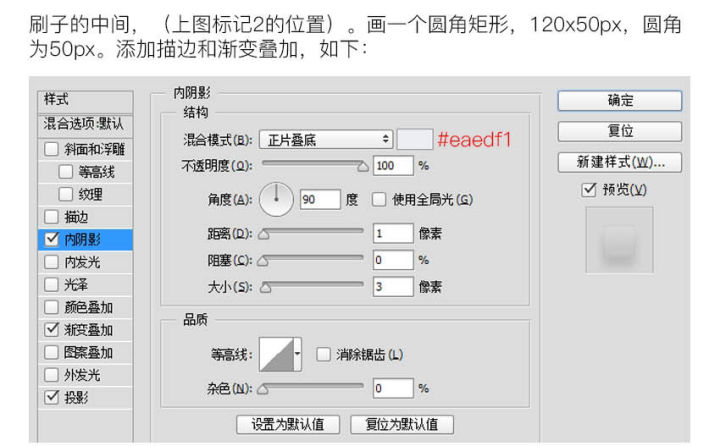Screen dimensions: 720x446
Task: Toggle the 描边 stroke checkbox
Action: [x=52, y=217]
